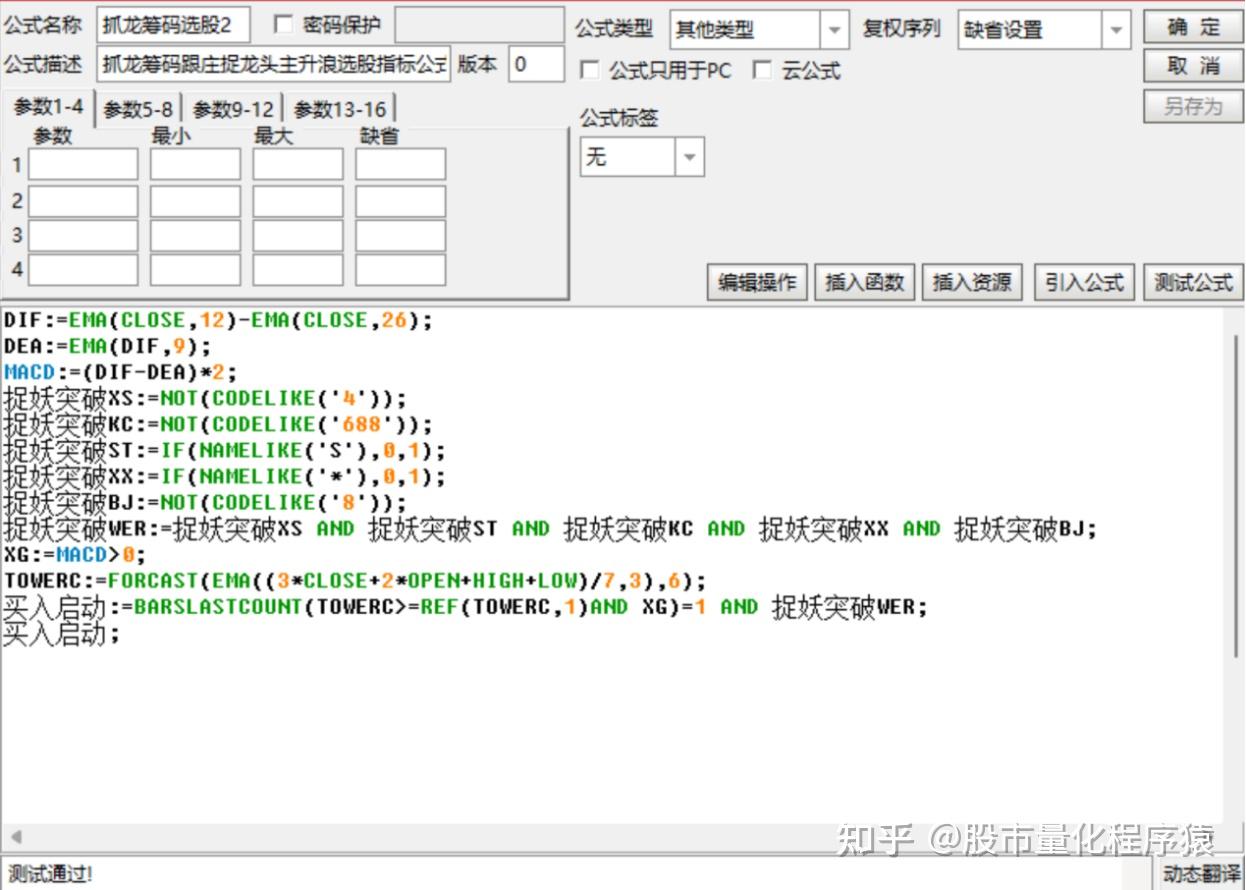1246x890 pixels.
Task: Click the 公式描述 description input field
Action: [x=274, y=65]
